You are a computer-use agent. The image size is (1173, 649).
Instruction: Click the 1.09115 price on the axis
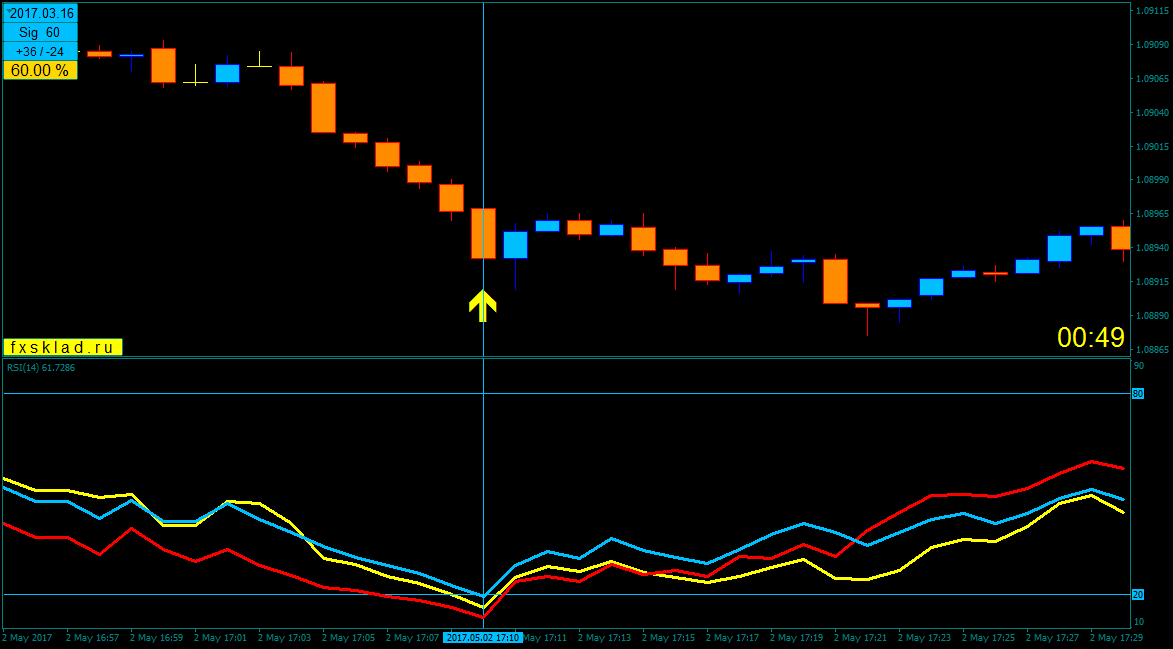(x=1150, y=11)
